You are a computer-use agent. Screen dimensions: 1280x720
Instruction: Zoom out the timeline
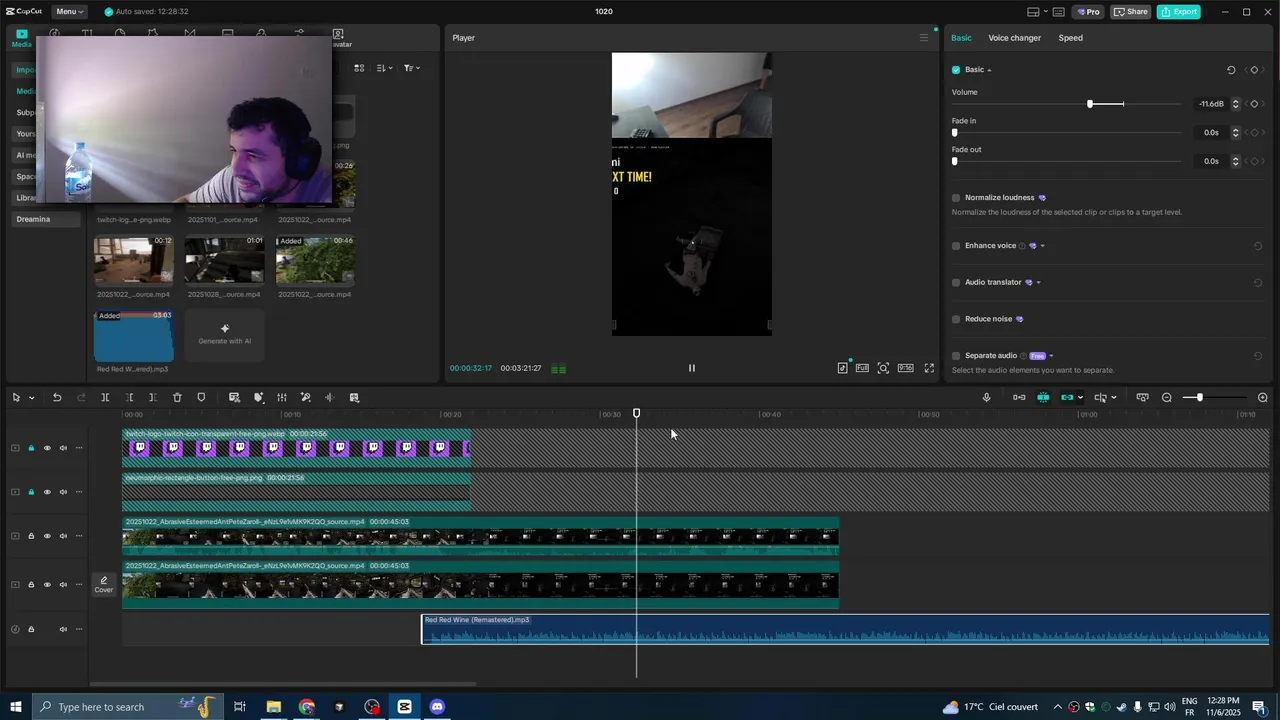tap(1166, 398)
